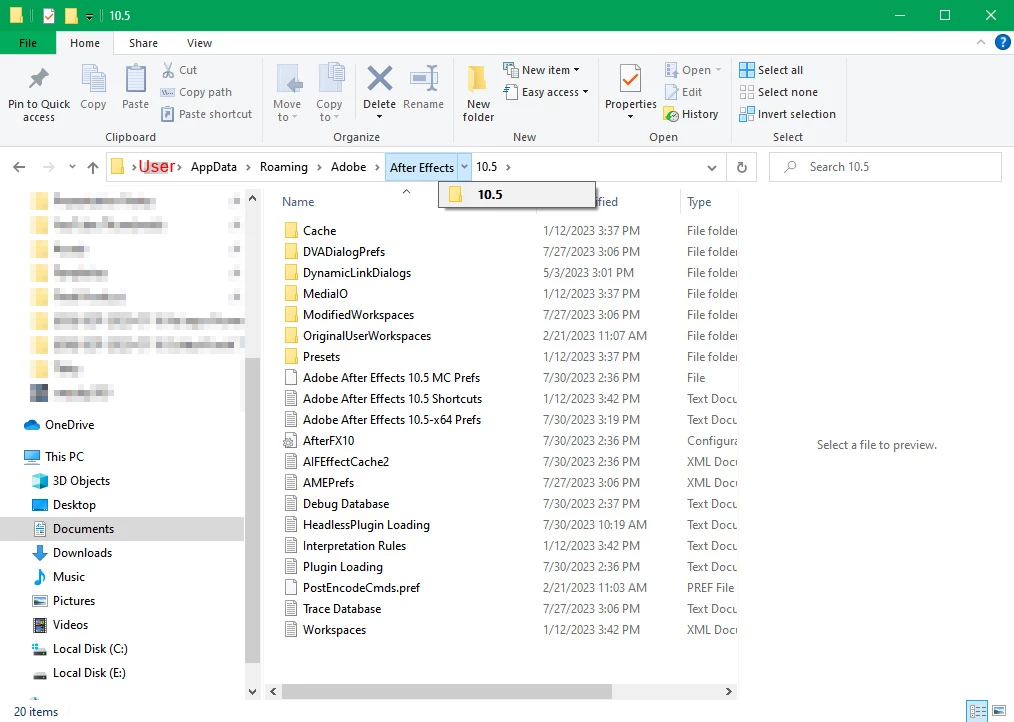The height and width of the screenshot is (722, 1014).
Task: Open the Easy access dropdown
Action: [x=546, y=92]
